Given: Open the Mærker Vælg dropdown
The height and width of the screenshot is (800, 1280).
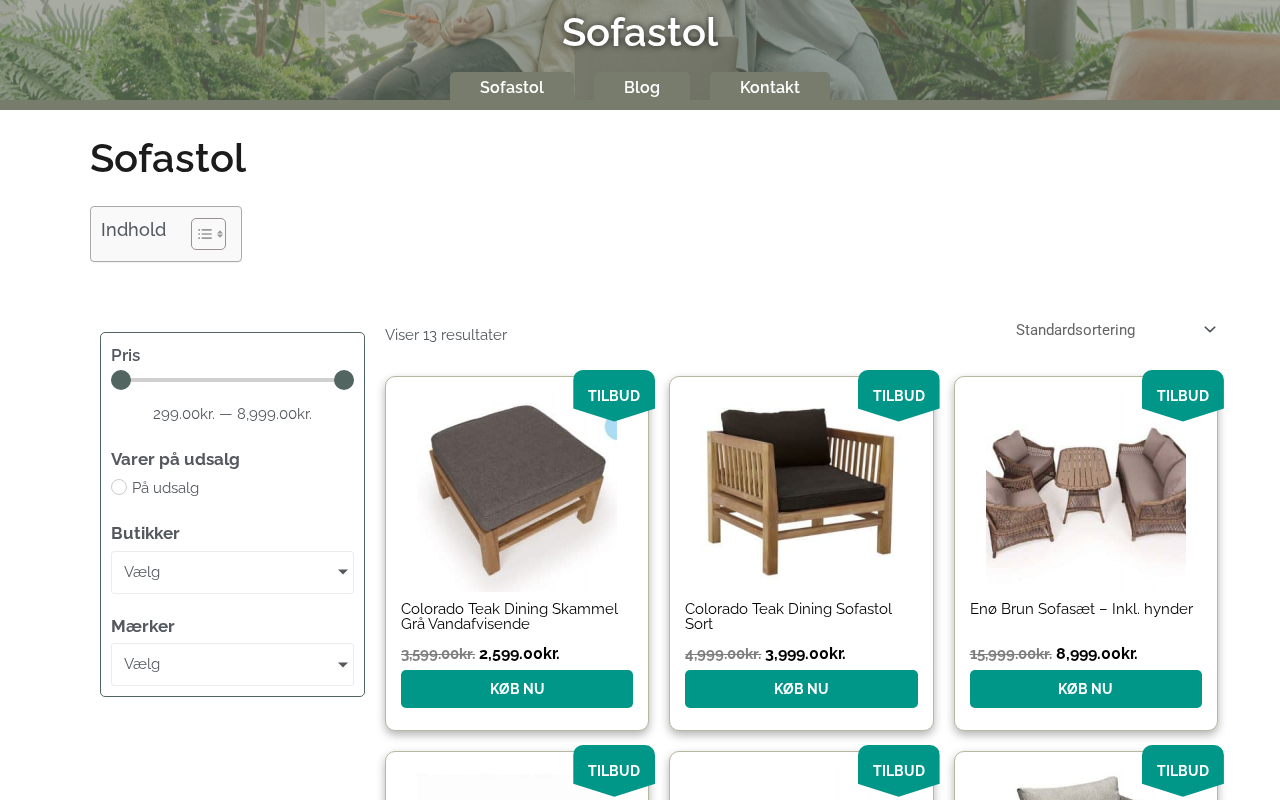Looking at the screenshot, I should coord(232,664).
